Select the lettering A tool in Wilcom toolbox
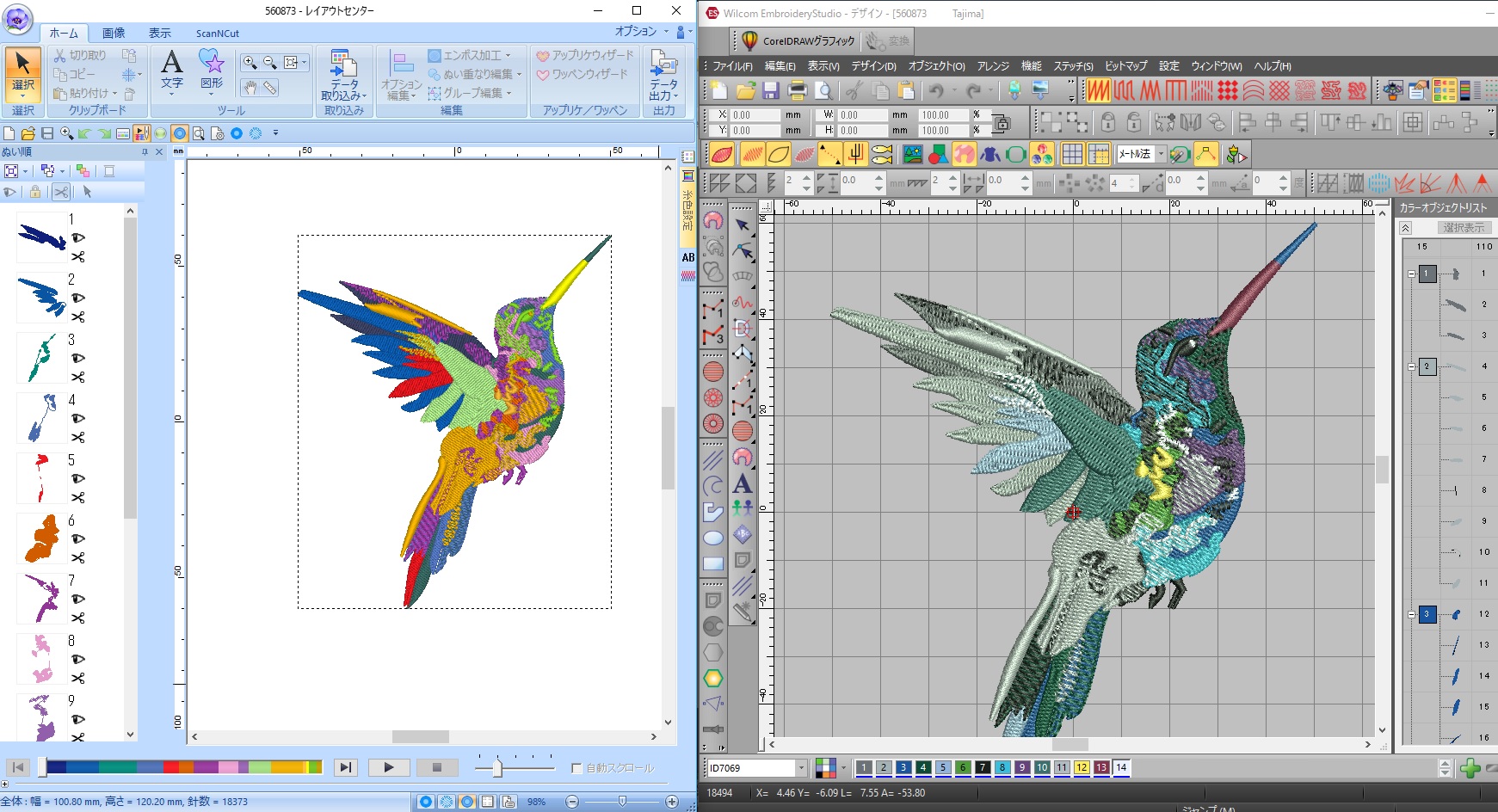 tap(742, 483)
